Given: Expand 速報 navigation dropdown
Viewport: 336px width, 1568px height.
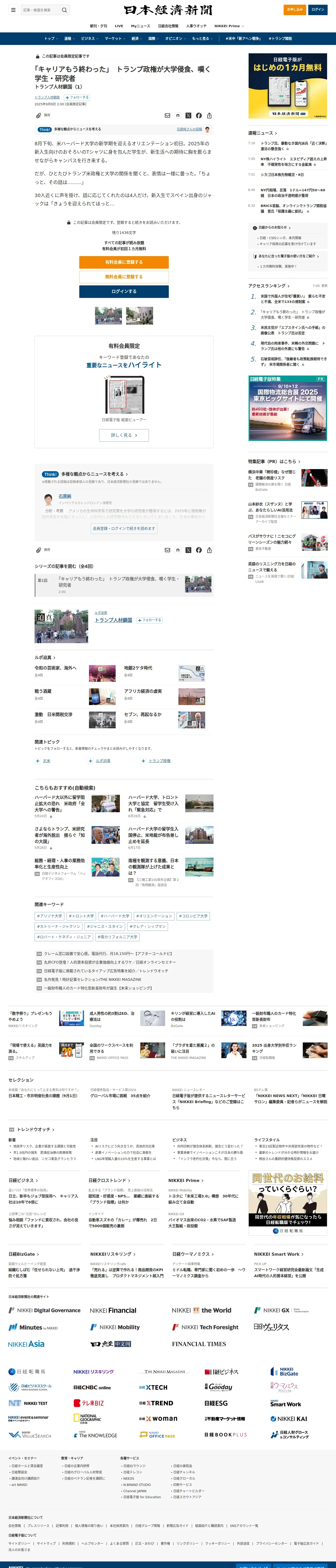Looking at the screenshot, I should [x=70, y=38].
